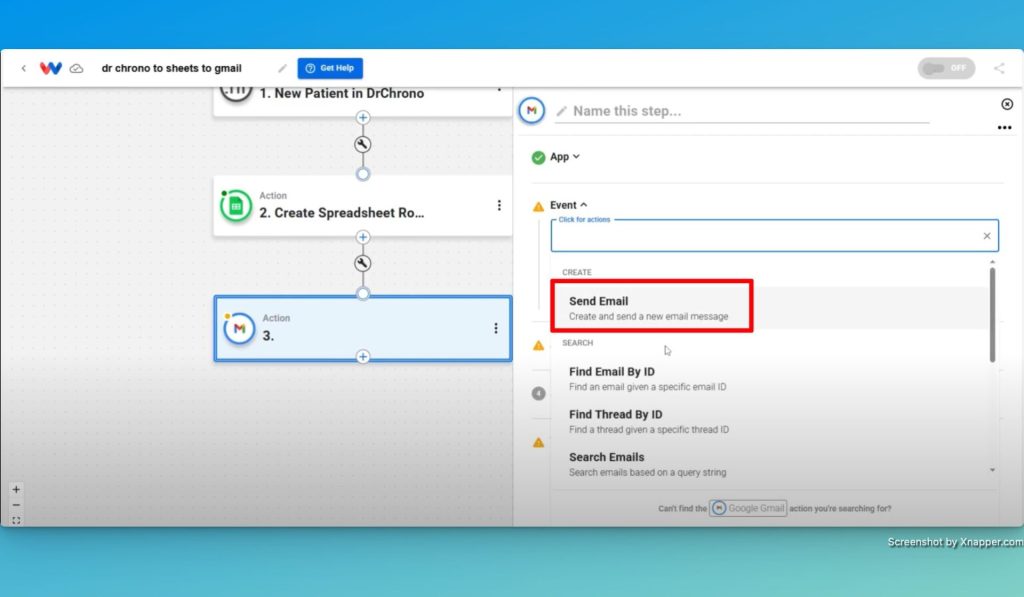Expand the App section
This screenshot has height=597, width=1024.
564,157
